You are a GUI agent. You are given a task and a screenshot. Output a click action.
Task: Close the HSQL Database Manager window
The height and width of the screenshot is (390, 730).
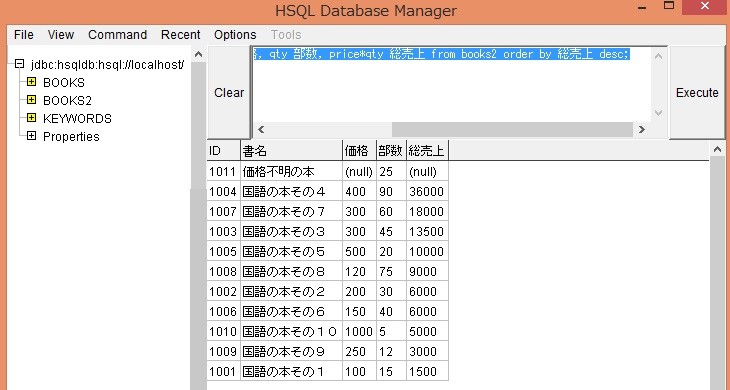pos(705,6)
